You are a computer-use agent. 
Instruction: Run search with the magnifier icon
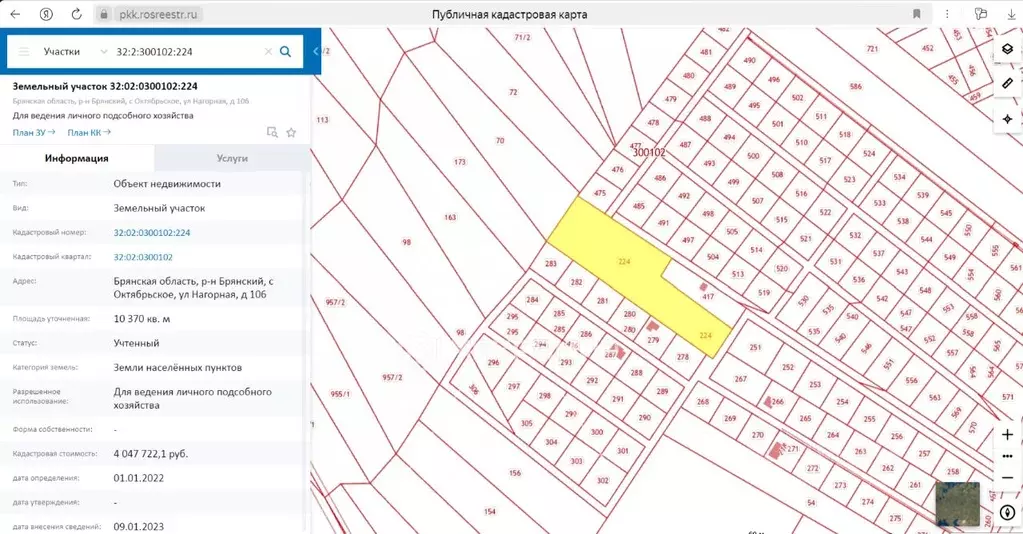click(x=285, y=52)
